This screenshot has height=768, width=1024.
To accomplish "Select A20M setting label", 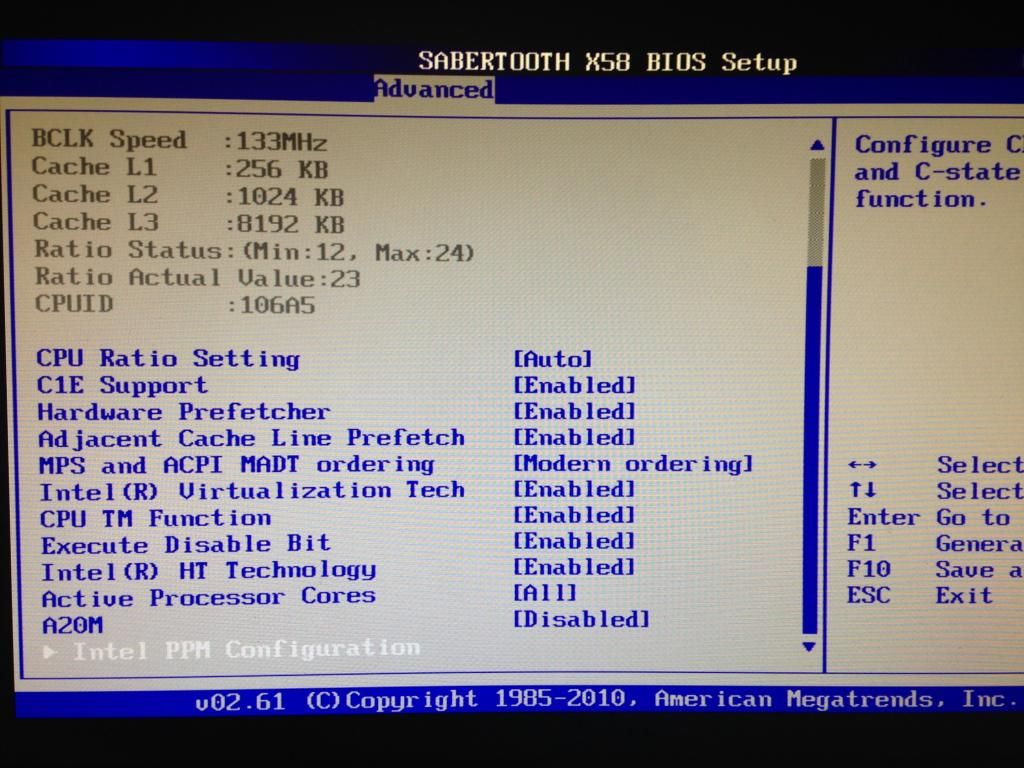I will point(72,625).
